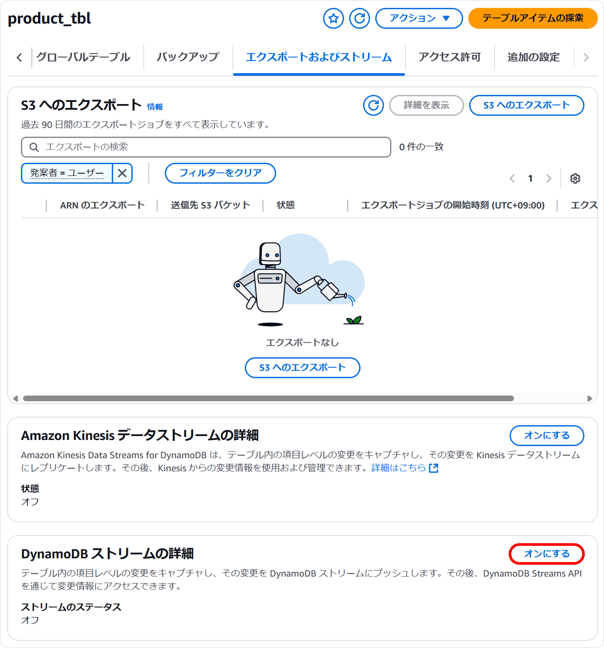Click the 0 件の一致 match count

click(x=421, y=147)
